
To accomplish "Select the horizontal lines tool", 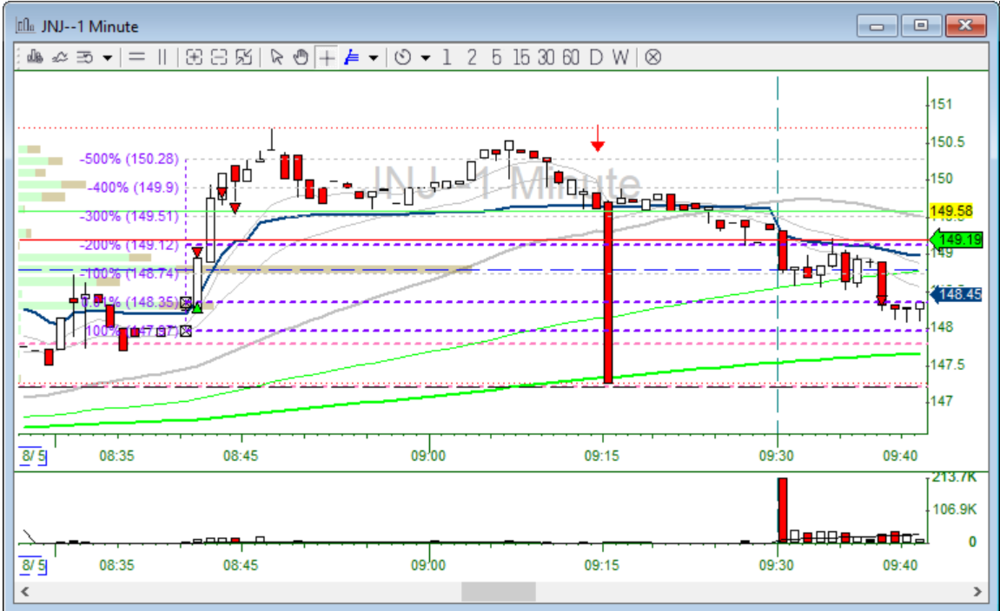I will [137, 57].
